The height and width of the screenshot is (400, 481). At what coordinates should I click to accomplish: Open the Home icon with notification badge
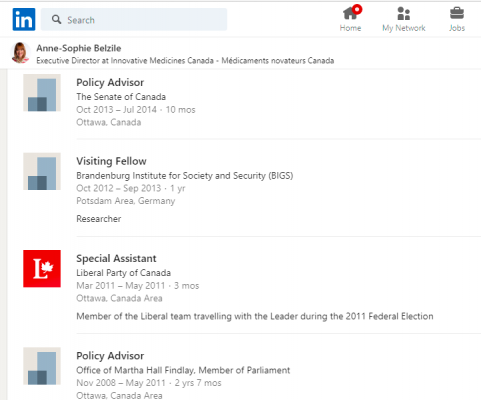[x=352, y=12]
